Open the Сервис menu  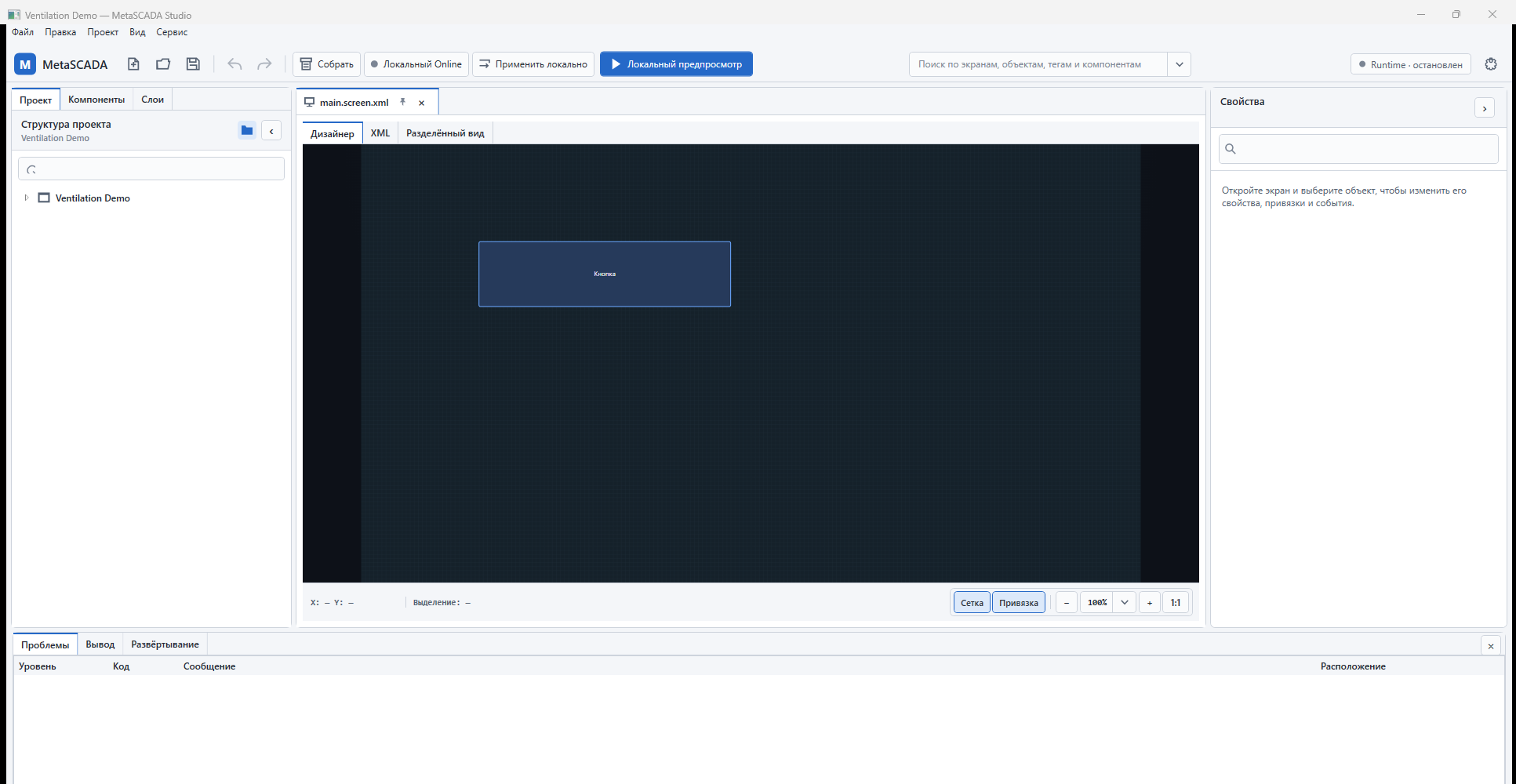point(172,32)
